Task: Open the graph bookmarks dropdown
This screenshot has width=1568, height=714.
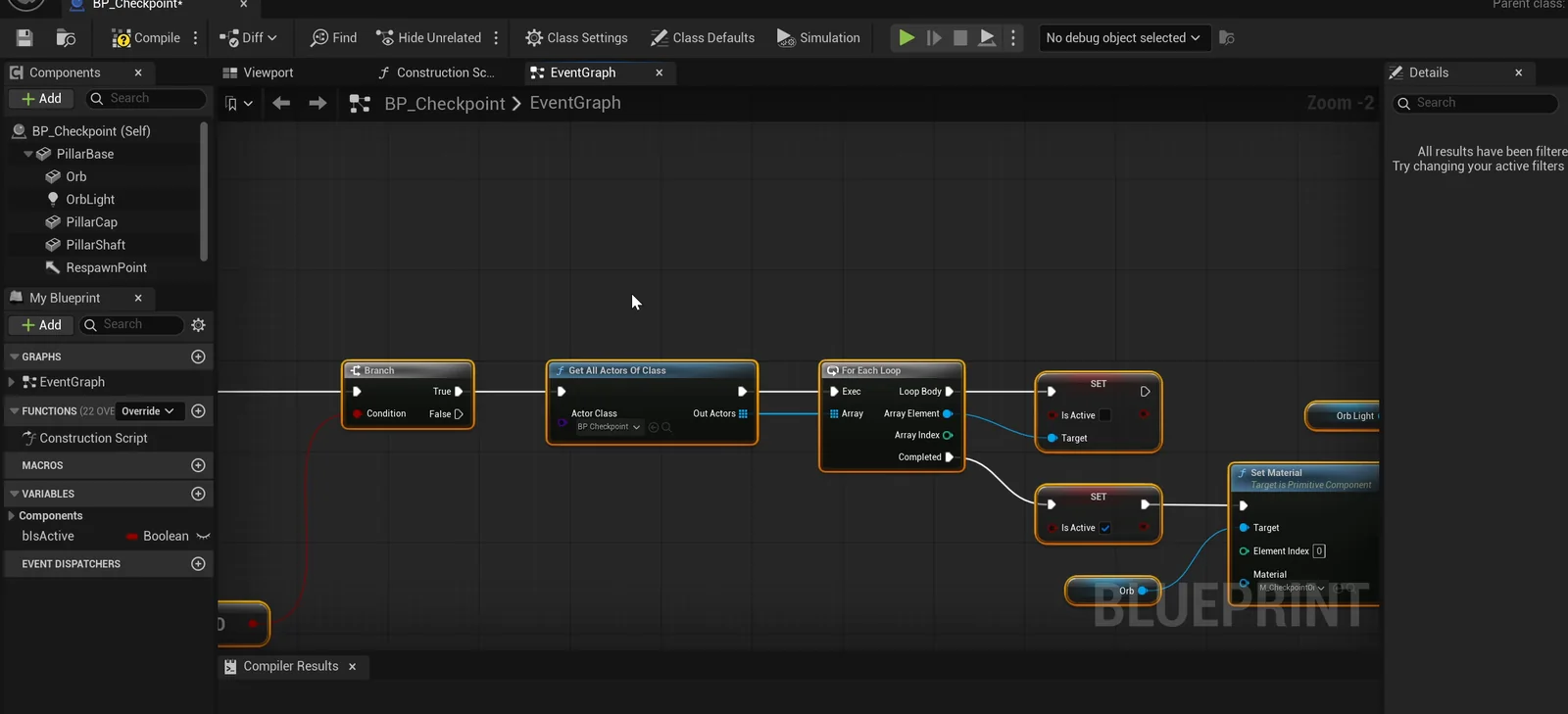Action: 238,103
